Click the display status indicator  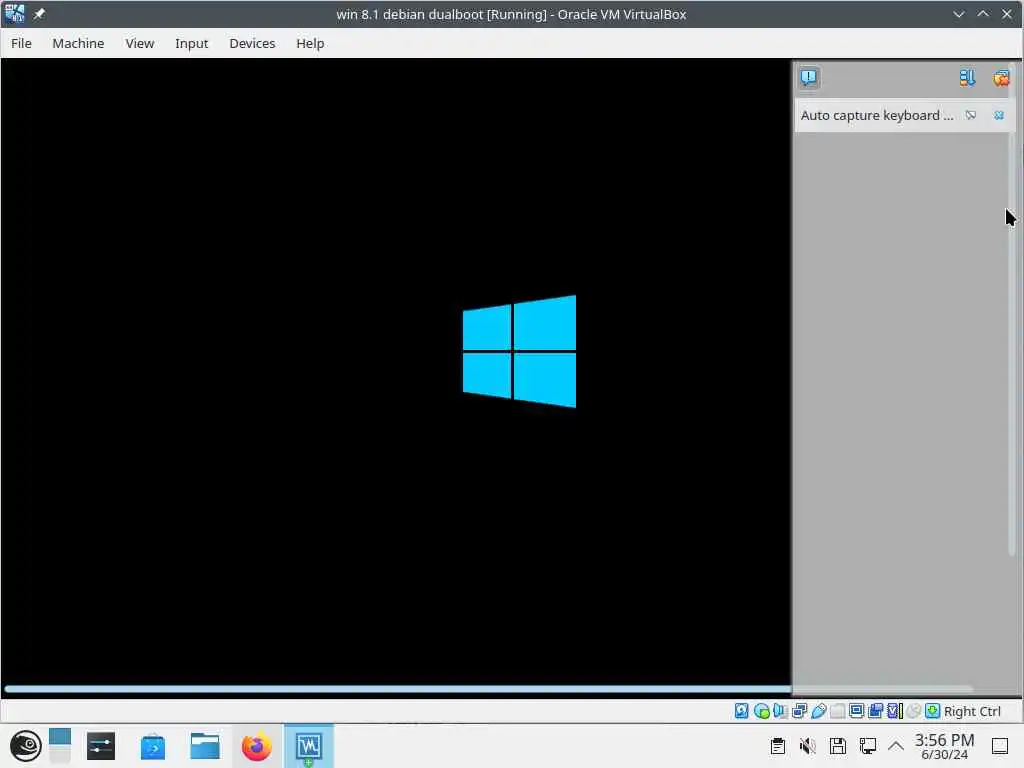[x=856, y=711]
